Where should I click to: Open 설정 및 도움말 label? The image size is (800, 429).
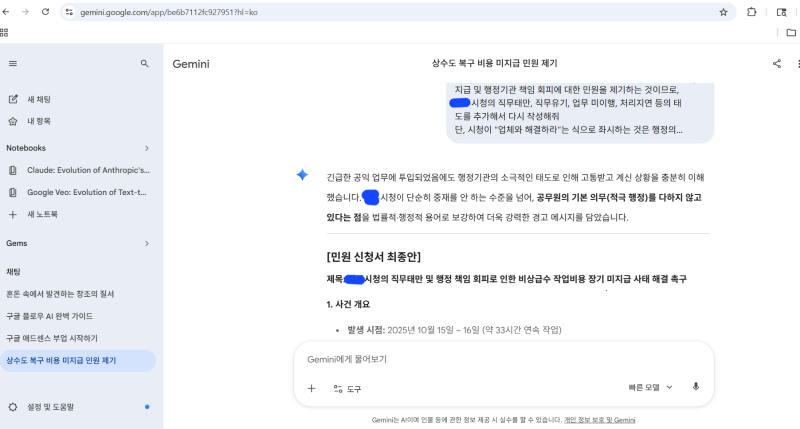(51, 407)
